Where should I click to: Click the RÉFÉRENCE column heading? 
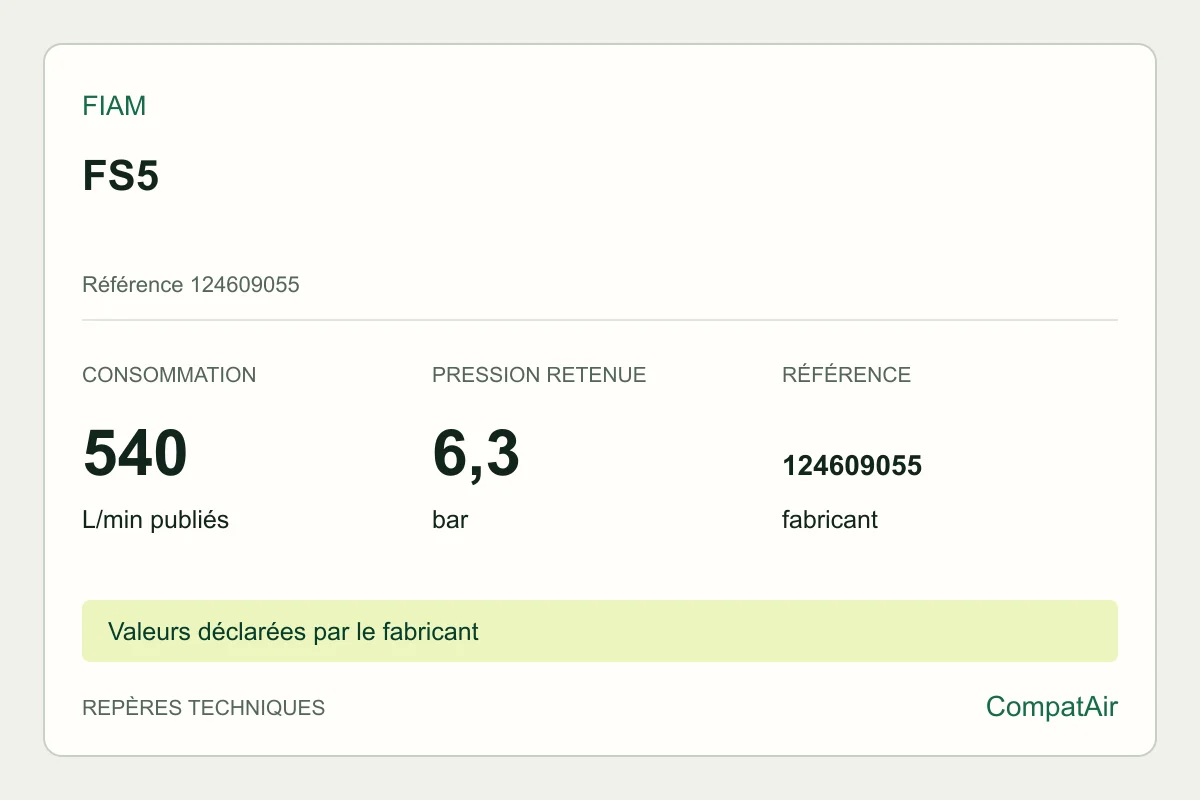coord(846,375)
